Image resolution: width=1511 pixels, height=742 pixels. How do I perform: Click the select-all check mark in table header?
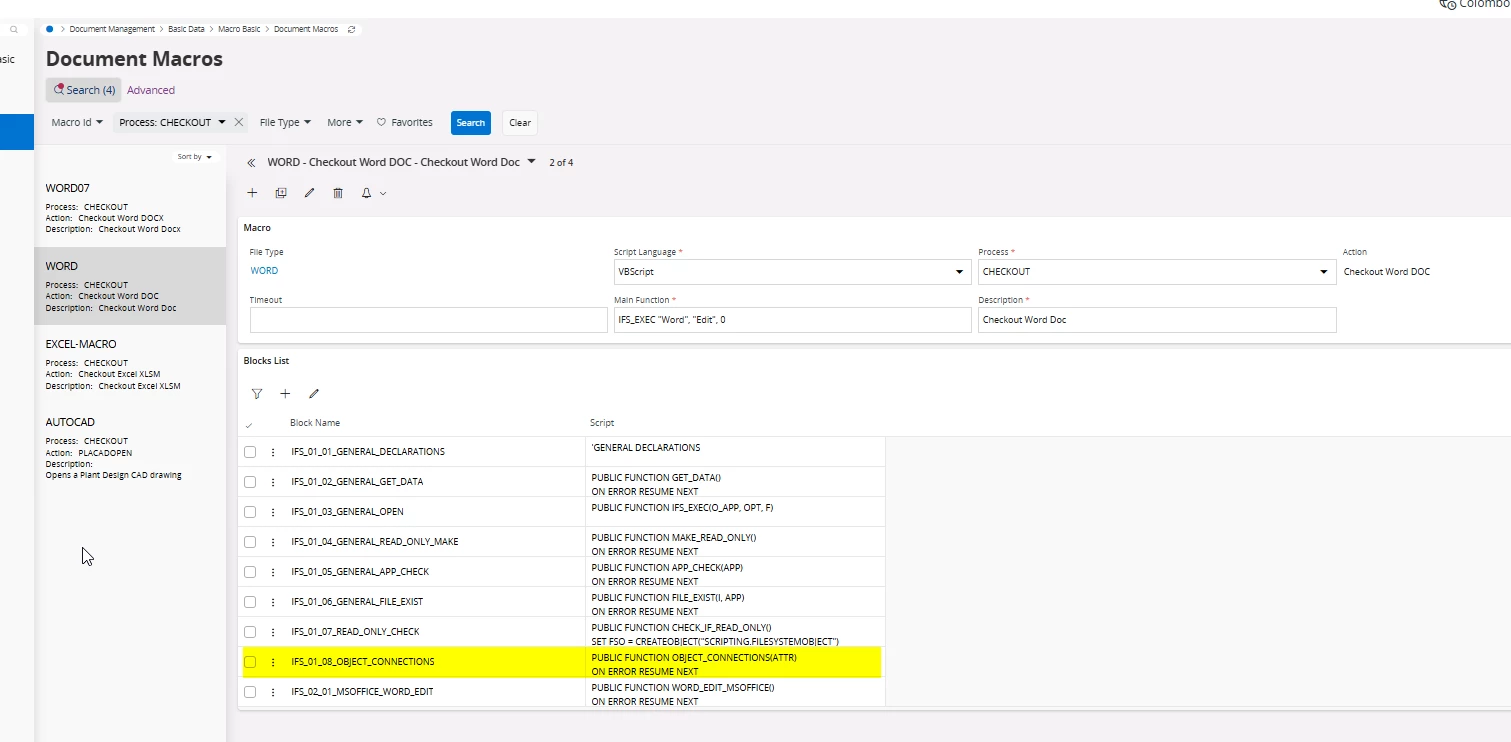pos(249,425)
